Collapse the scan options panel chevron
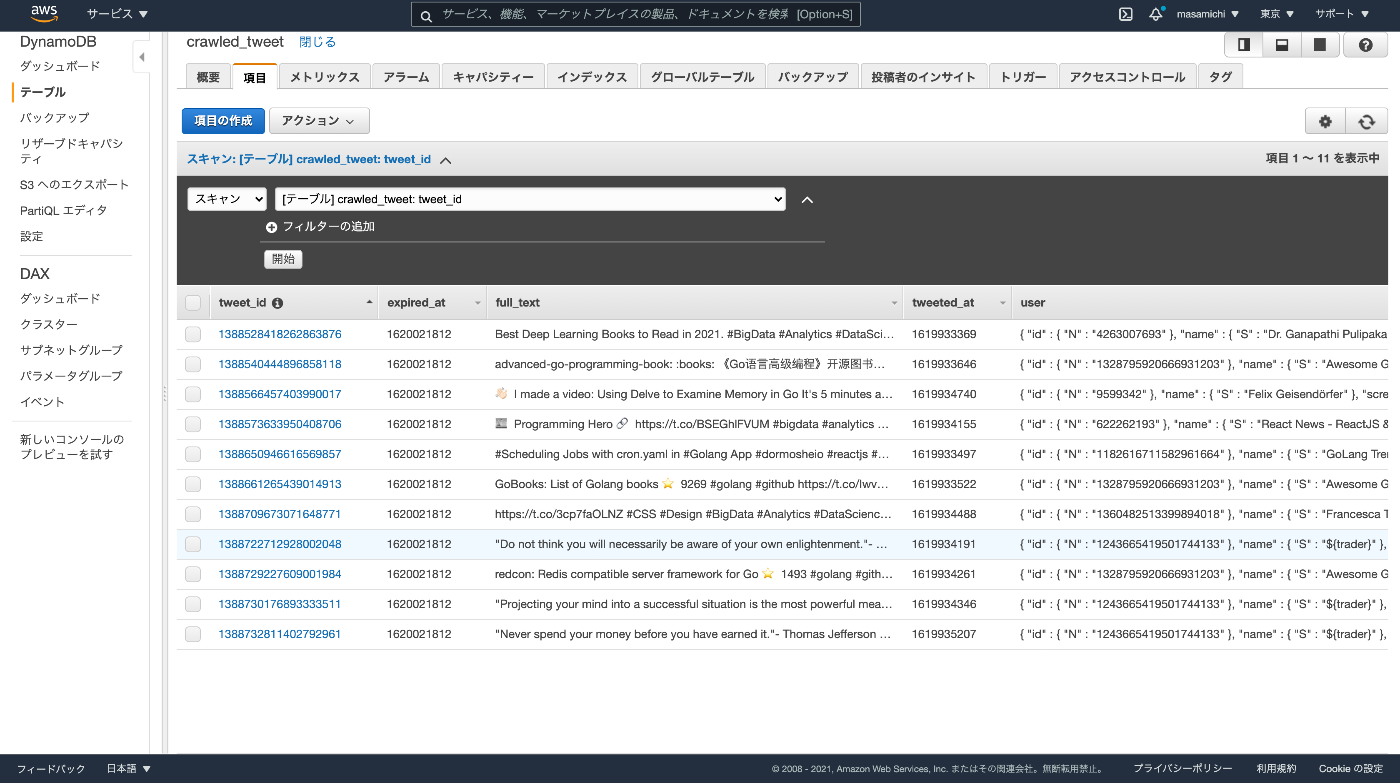Image resolution: width=1400 pixels, height=783 pixels. [808, 199]
